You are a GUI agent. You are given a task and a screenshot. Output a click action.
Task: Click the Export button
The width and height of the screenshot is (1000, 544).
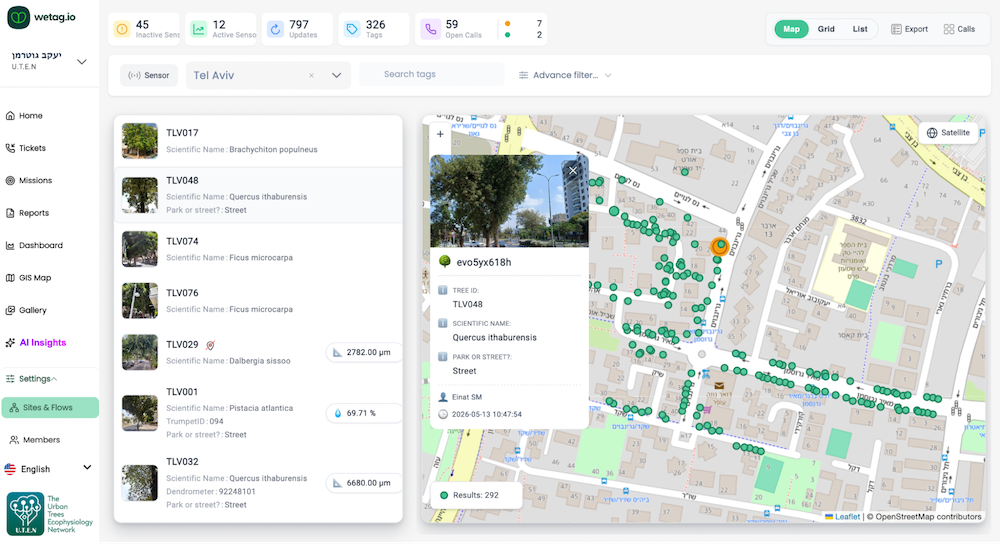[x=909, y=29]
